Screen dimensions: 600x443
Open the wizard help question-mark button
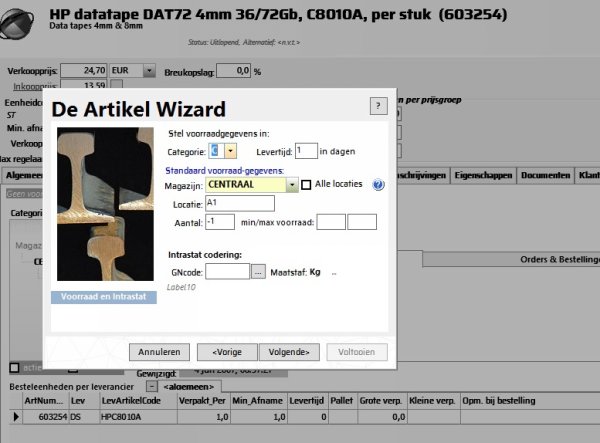coord(378,106)
